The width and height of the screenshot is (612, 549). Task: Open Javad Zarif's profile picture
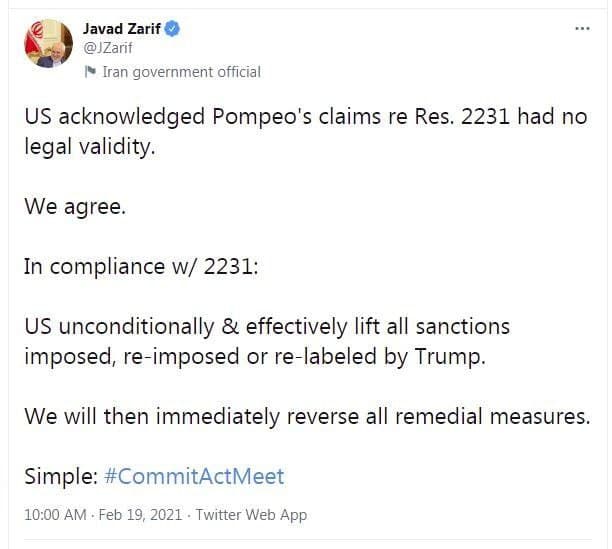coord(47,43)
